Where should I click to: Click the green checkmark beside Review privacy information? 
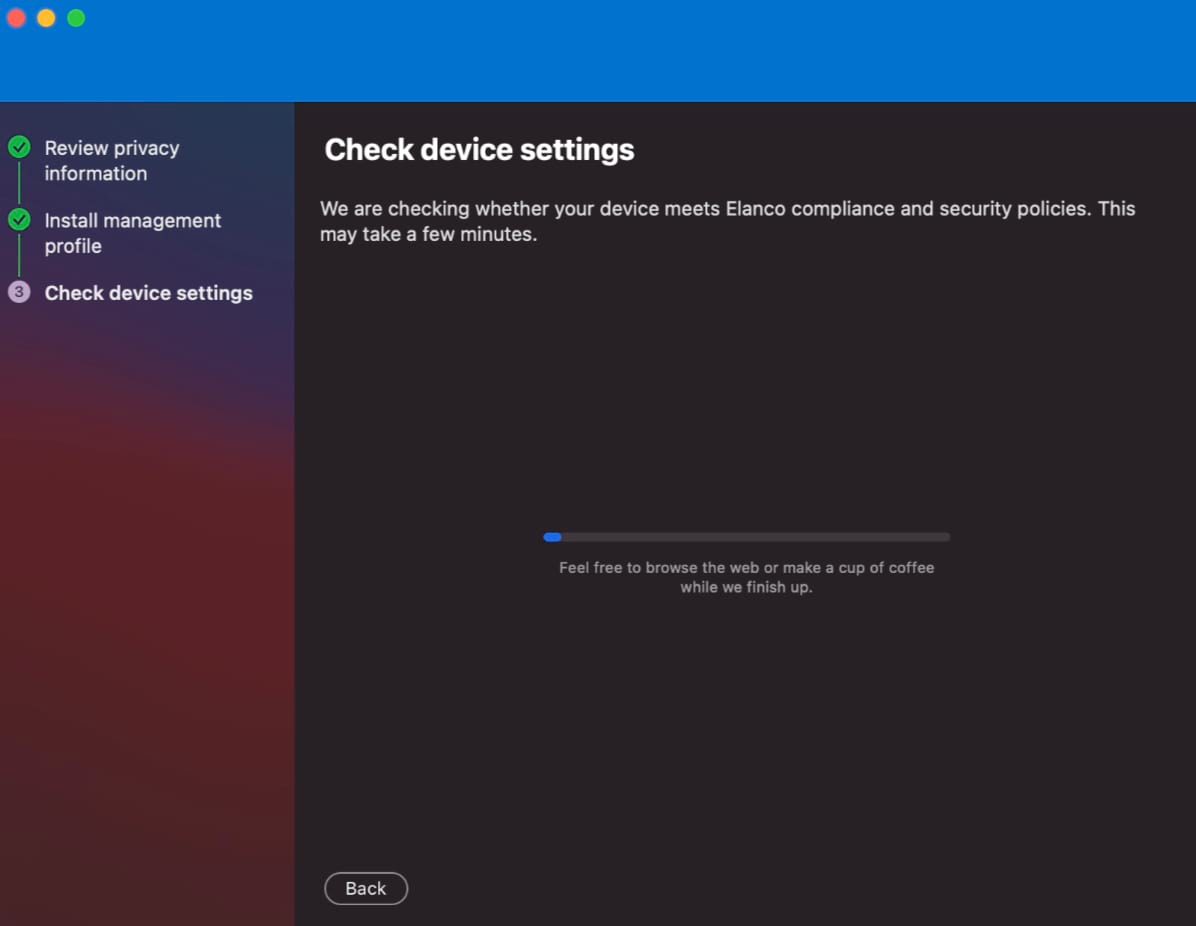tap(19, 146)
